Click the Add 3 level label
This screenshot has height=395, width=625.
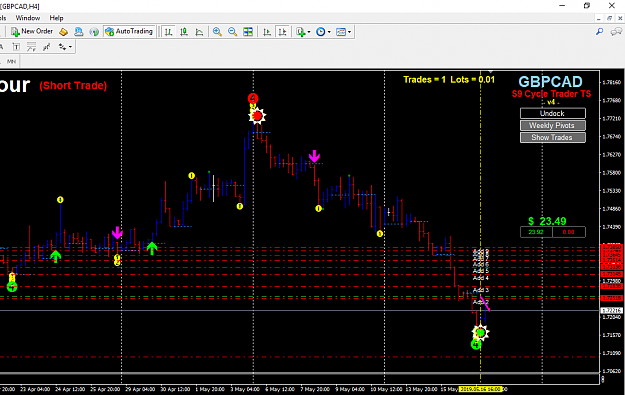[481, 290]
